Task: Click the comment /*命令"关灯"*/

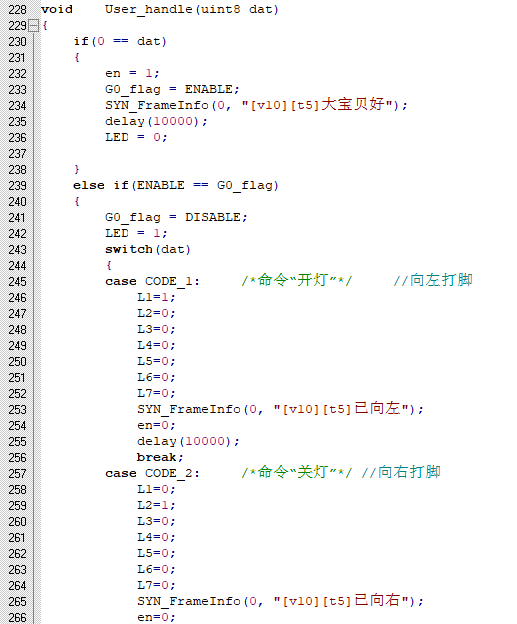Action: [x=297, y=473]
